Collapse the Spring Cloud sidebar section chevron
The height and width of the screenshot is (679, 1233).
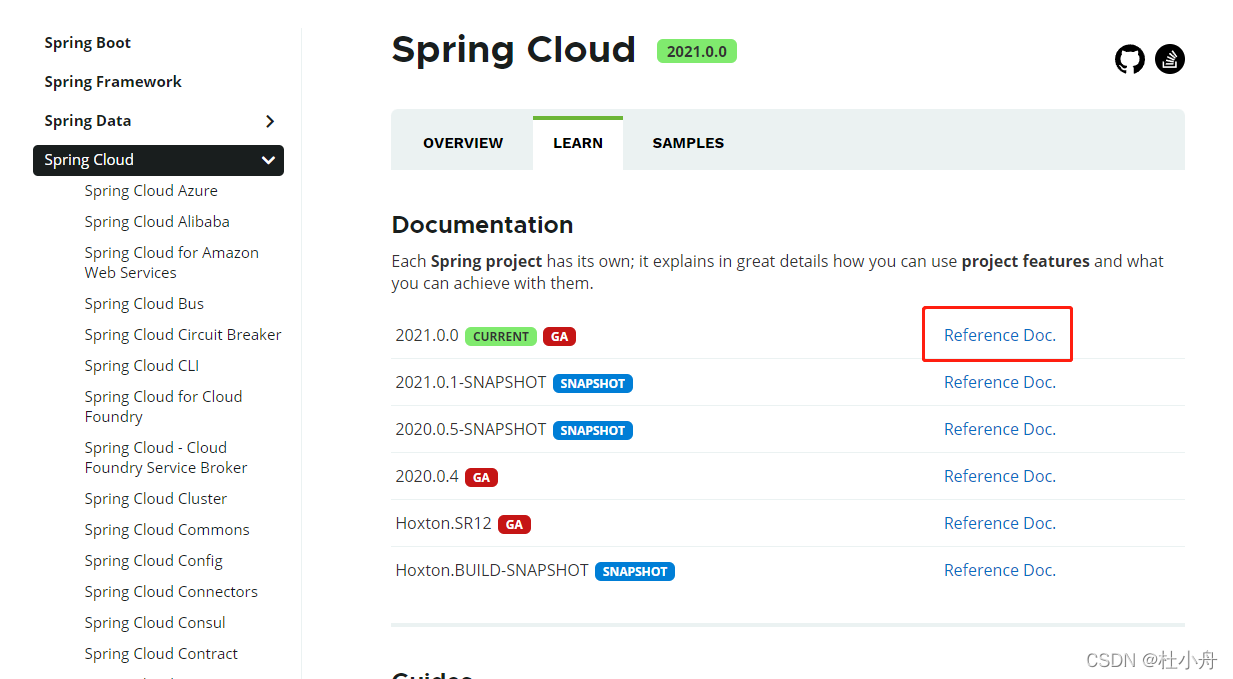click(x=268, y=160)
